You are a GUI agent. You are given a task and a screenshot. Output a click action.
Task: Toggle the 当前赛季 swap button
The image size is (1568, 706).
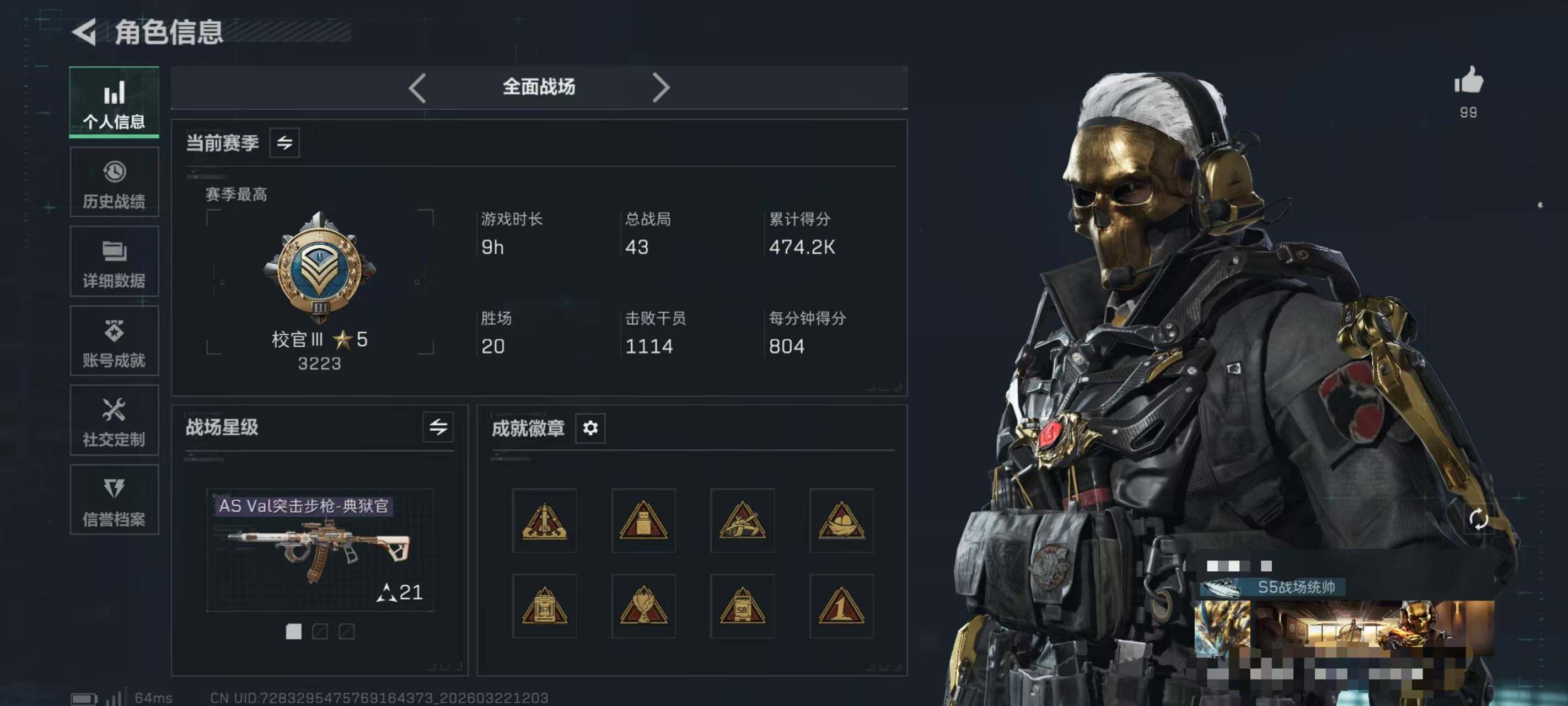click(x=284, y=143)
